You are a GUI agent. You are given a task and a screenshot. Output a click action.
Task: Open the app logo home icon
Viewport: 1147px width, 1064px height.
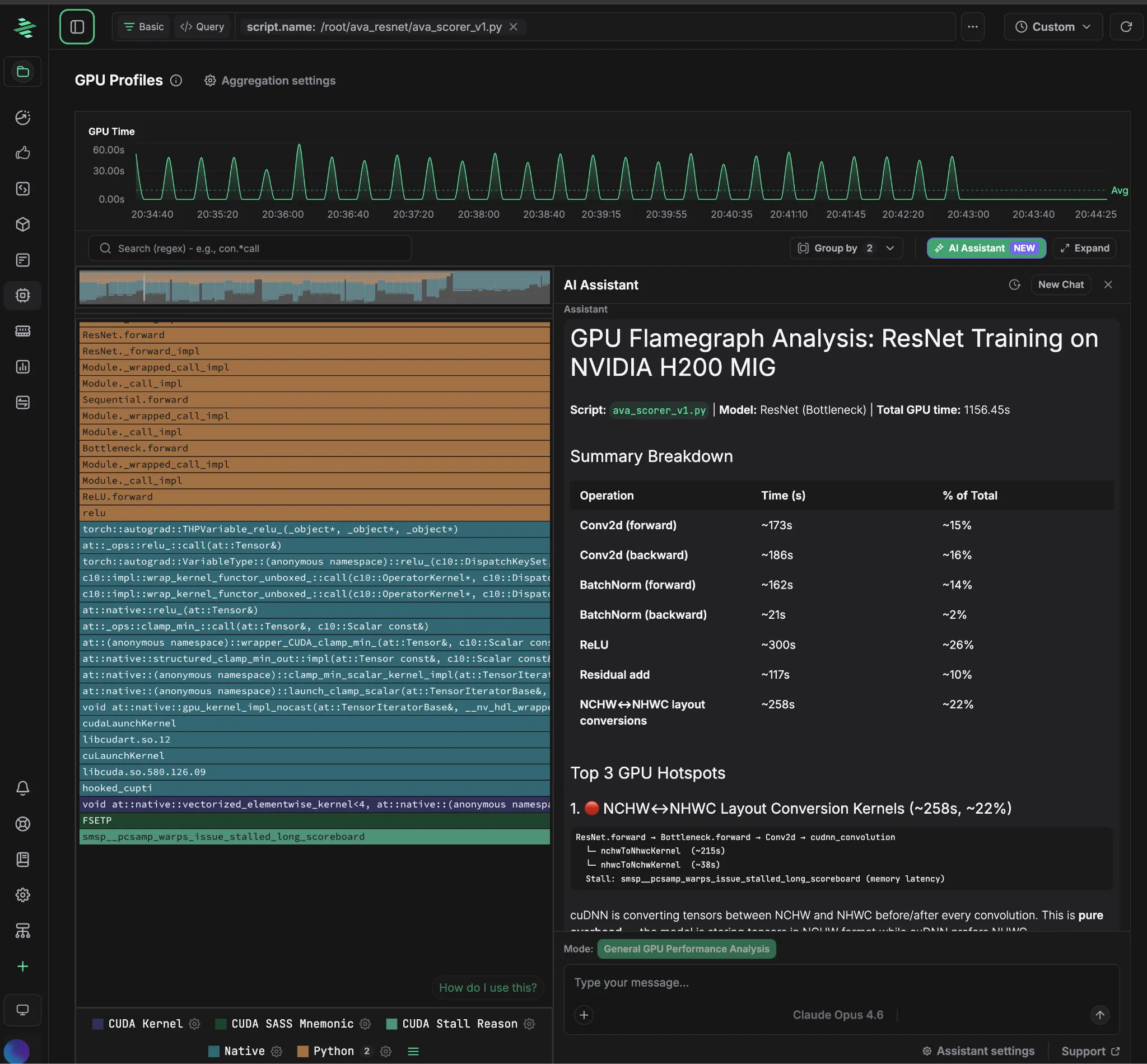24,27
